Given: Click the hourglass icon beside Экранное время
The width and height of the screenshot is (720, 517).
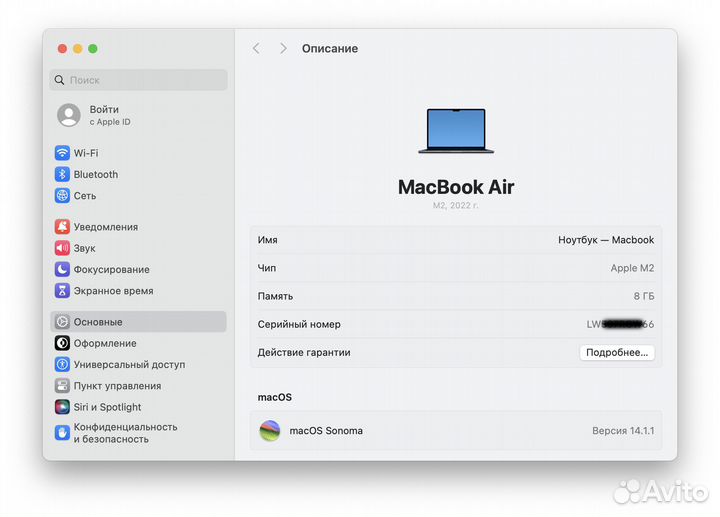Looking at the screenshot, I should click(x=62, y=291).
